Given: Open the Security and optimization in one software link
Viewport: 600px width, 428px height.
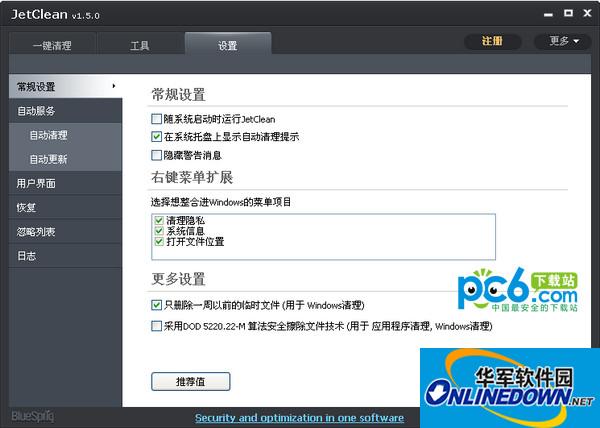Looking at the screenshot, I should click(299, 417).
